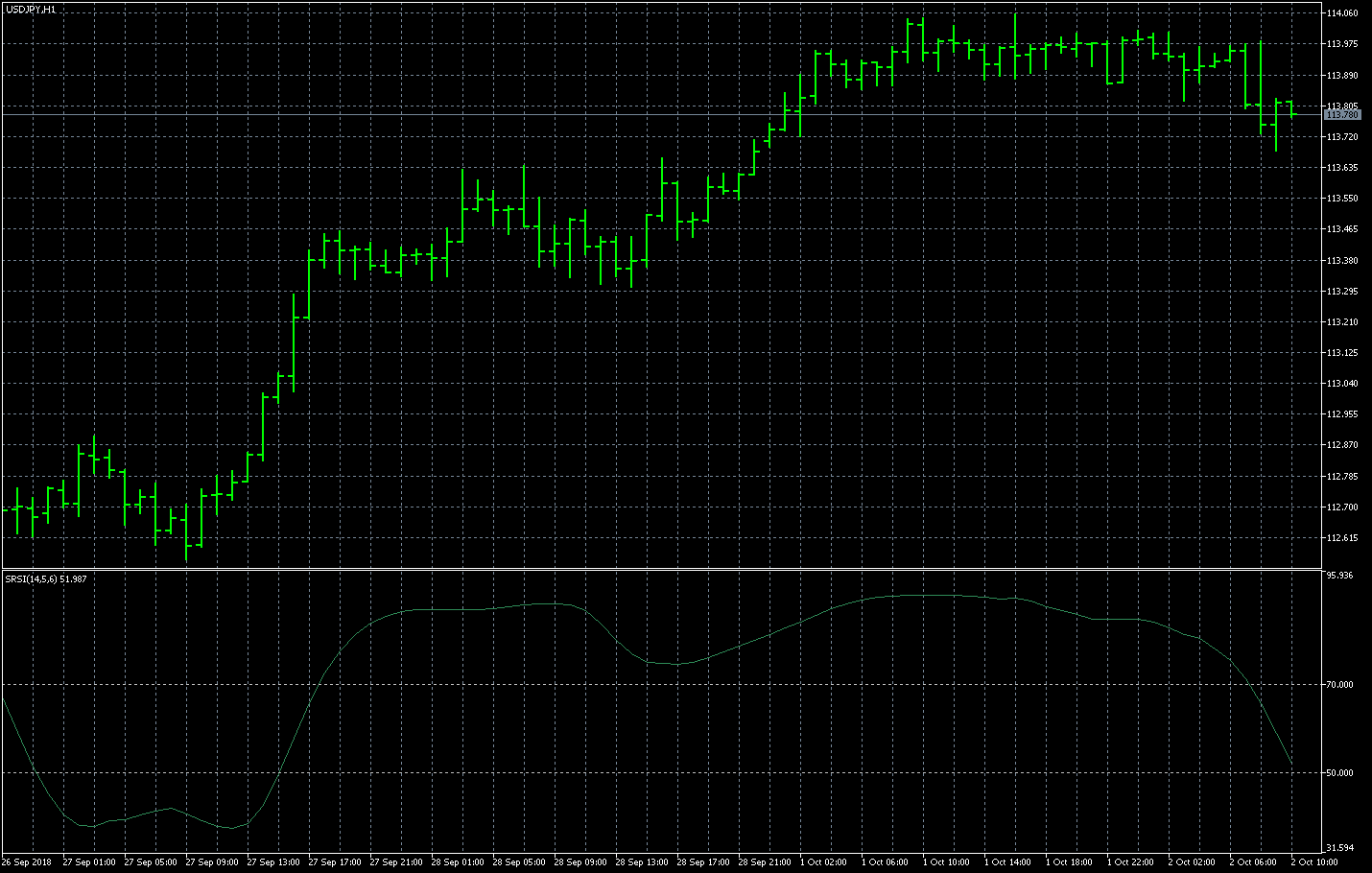Click the 50.000 indicator level label
The image size is (1372, 873).
[x=1339, y=773]
